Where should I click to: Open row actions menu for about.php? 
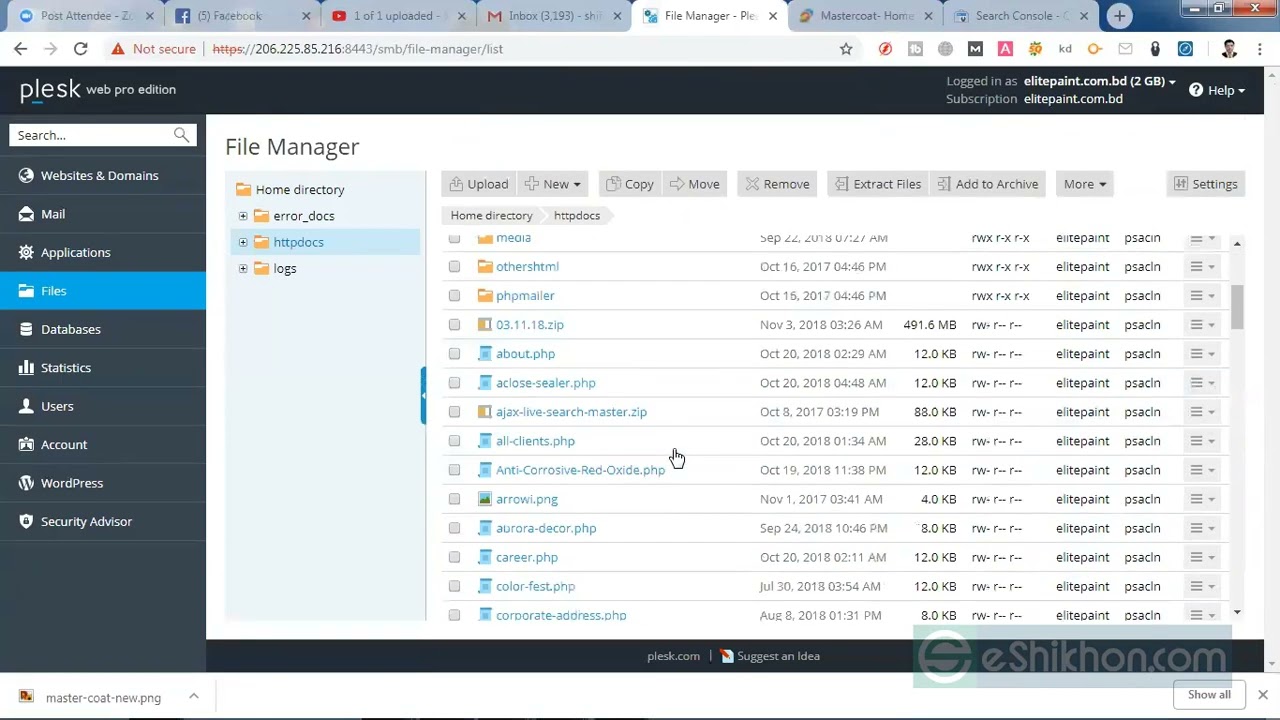coord(1201,354)
